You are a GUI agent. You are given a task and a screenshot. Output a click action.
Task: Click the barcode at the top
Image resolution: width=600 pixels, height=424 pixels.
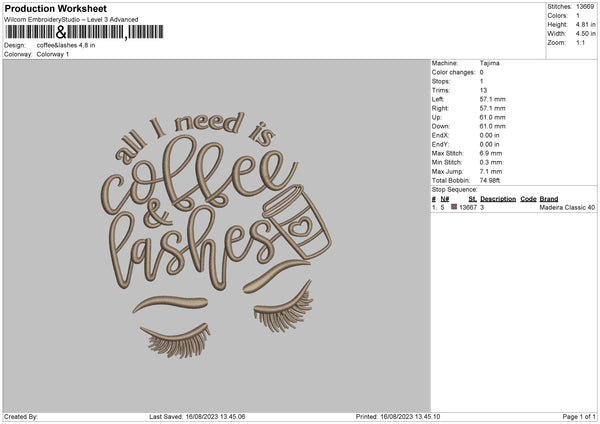pos(84,32)
